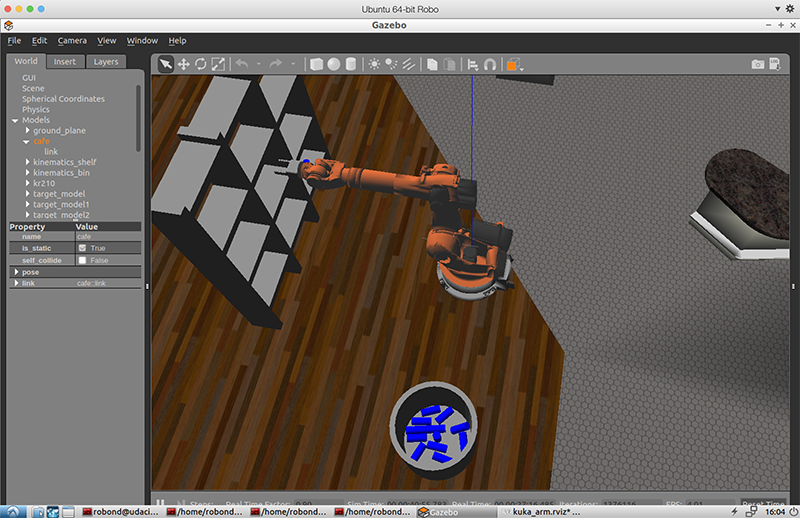Undo the last action in the toolbar

pos(242,64)
